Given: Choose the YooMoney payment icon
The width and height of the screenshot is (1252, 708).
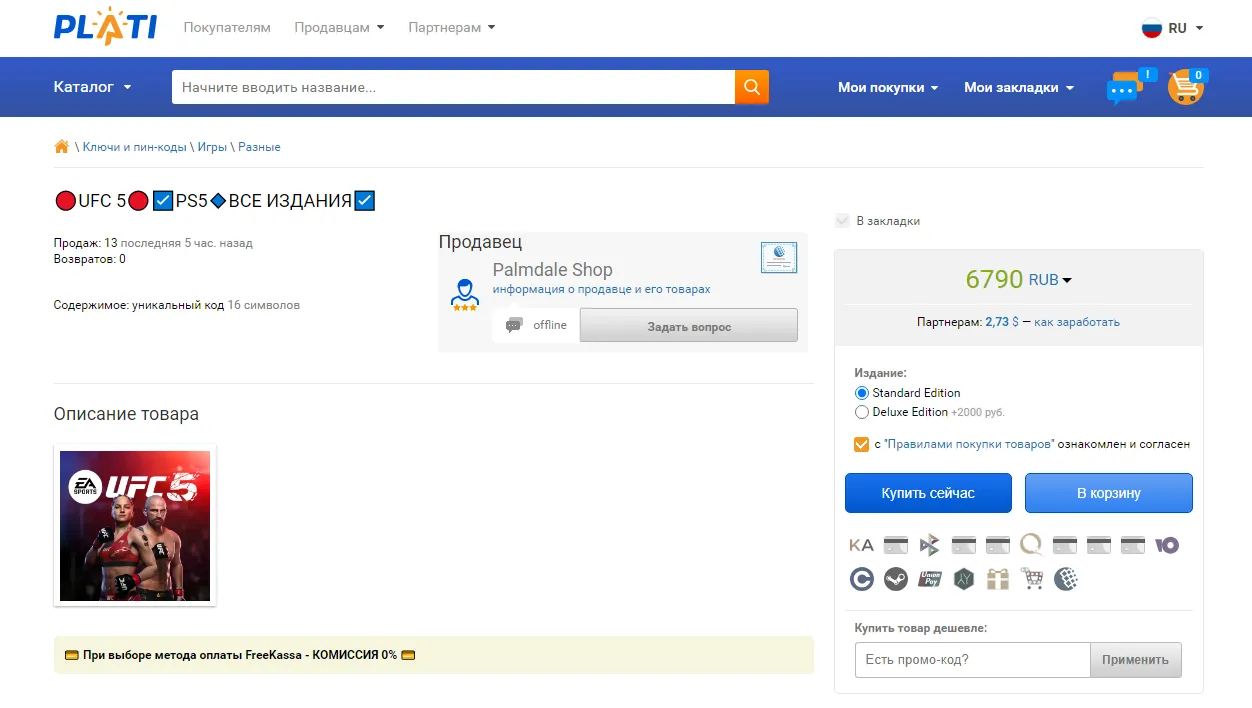Looking at the screenshot, I should (x=1167, y=545).
